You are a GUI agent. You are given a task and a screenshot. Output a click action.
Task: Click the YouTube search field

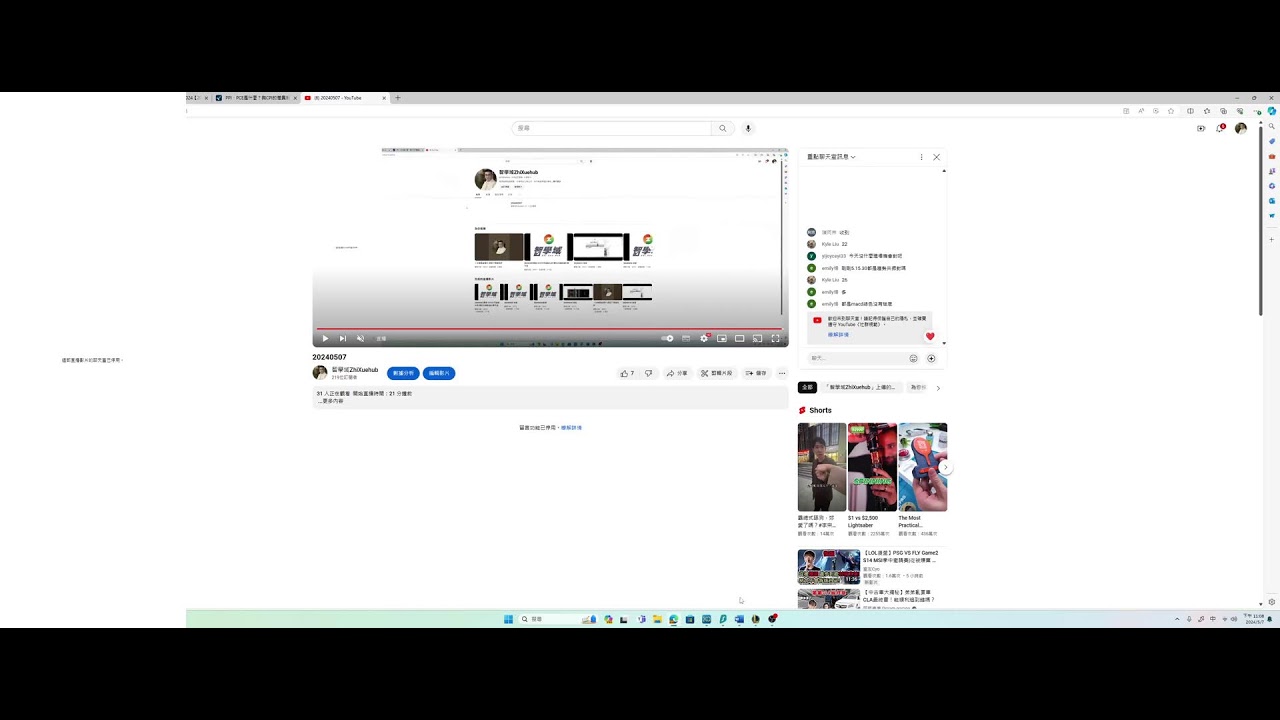click(611, 128)
